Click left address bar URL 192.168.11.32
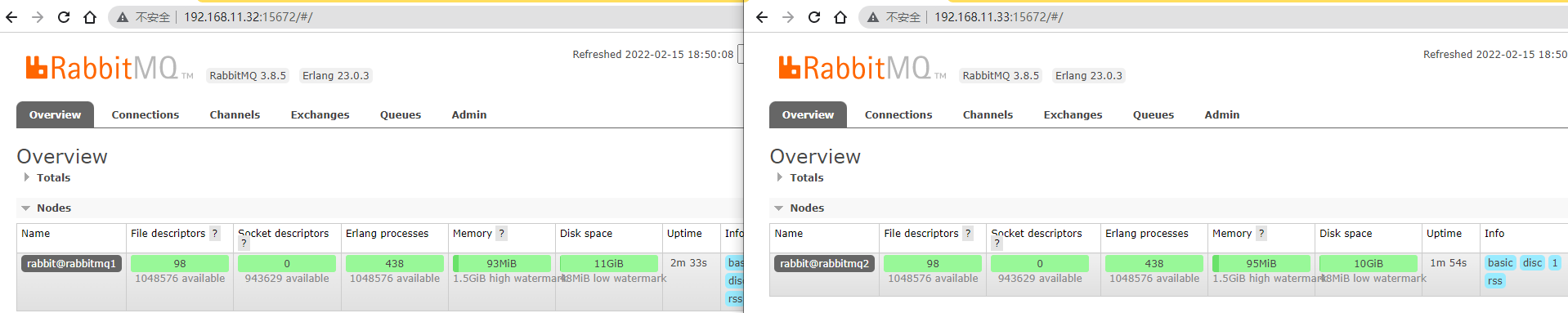 [x=249, y=17]
